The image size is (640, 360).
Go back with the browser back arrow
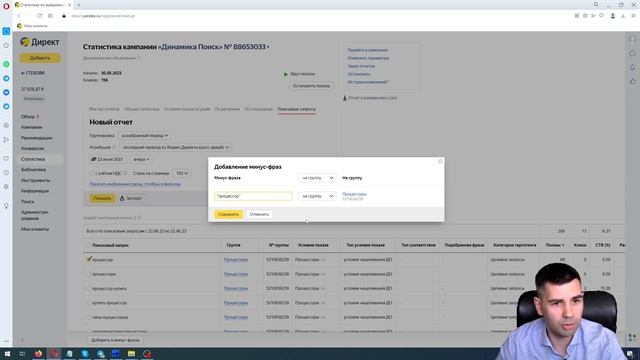(19, 16)
